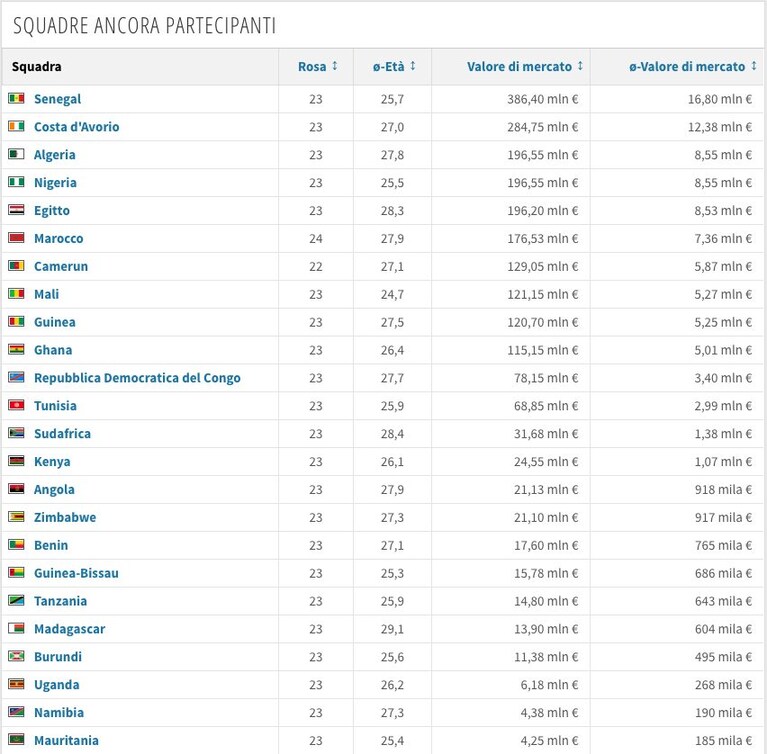Image resolution: width=767 pixels, height=754 pixels.
Task: Click the Repubblica Democratica del Congo flag
Action: pos(16,377)
